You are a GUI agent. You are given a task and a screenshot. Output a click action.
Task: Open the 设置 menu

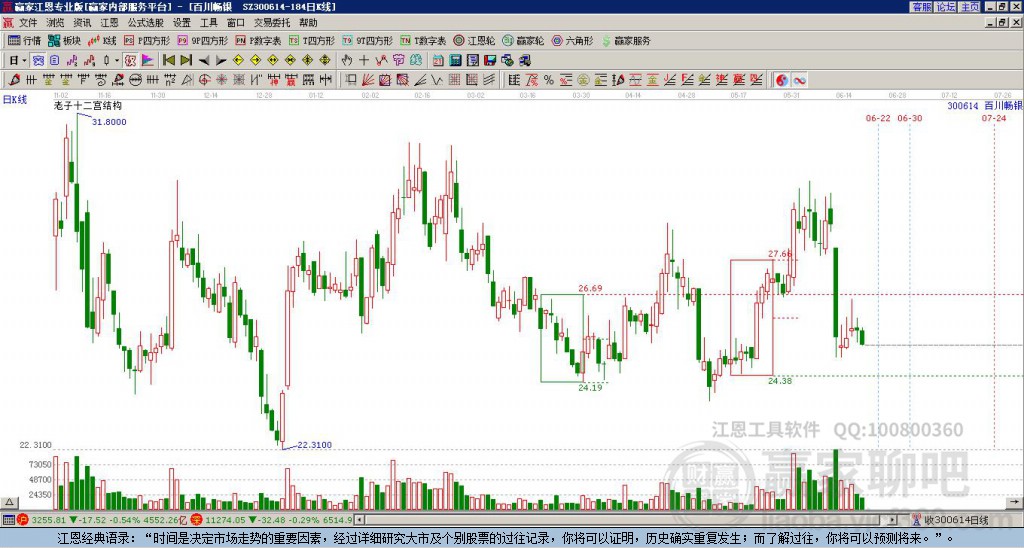point(182,23)
